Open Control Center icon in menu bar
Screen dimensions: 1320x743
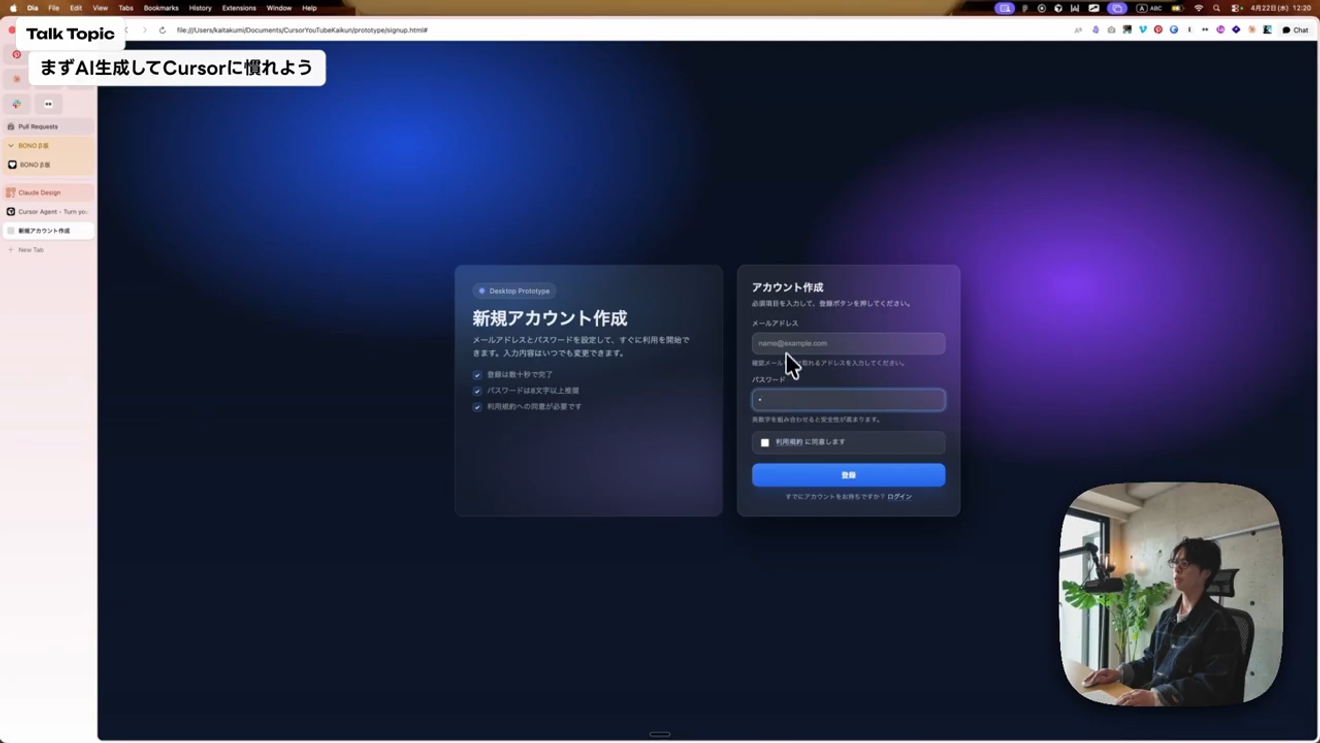pos(1236,8)
